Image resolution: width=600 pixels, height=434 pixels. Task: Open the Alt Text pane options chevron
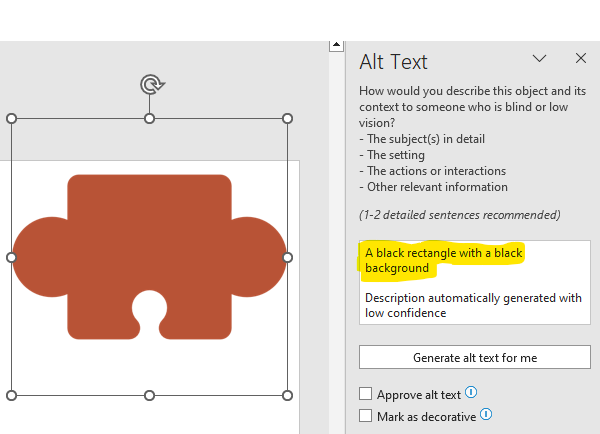tap(540, 59)
